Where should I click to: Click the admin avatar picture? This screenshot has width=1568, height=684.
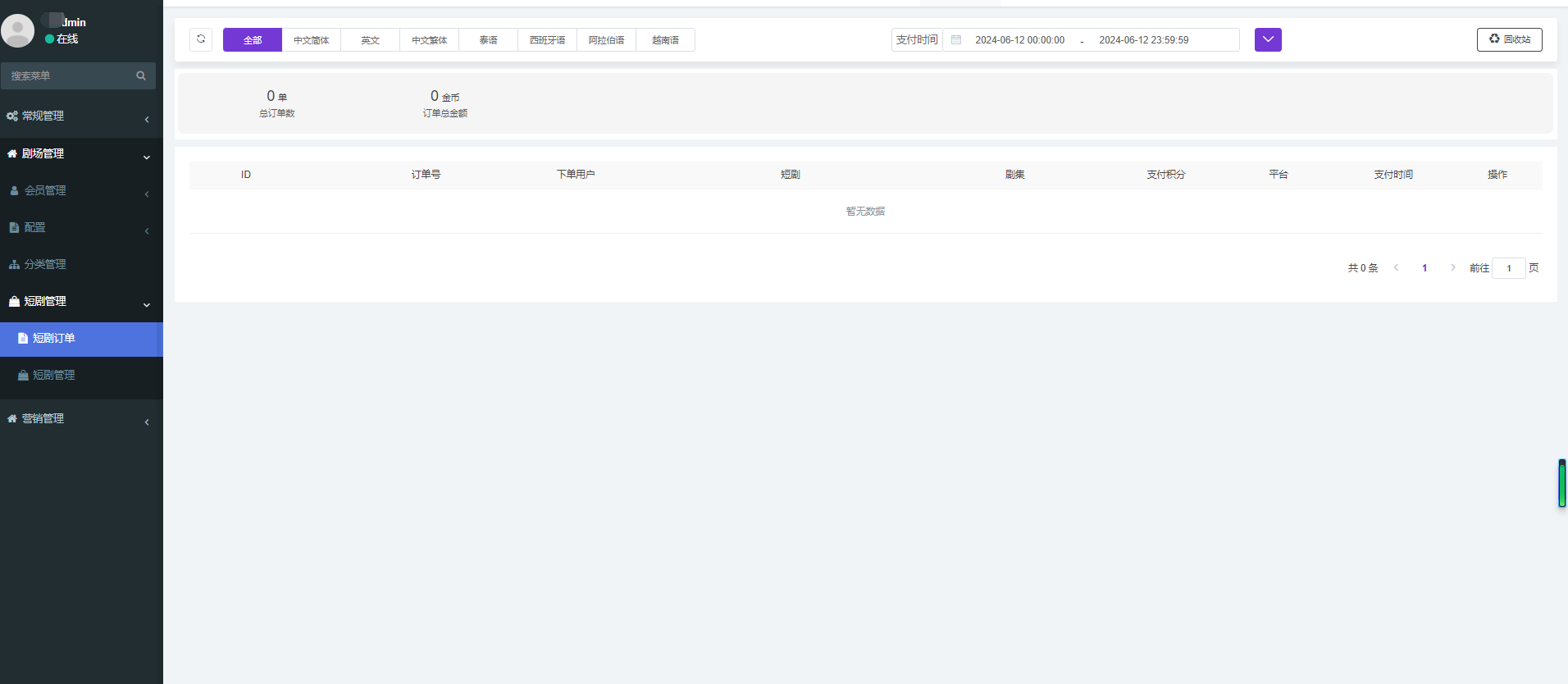(18, 30)
